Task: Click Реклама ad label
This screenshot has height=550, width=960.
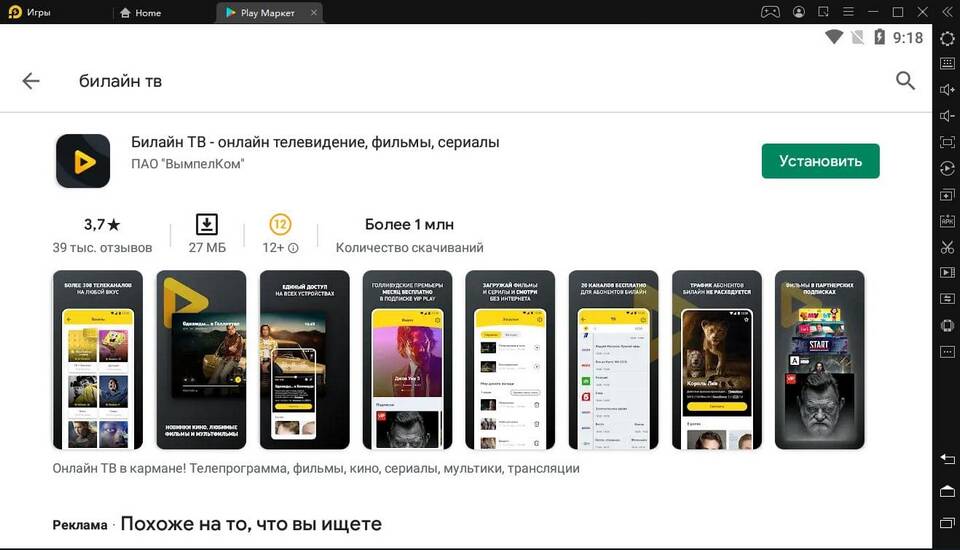Action: click(80, 525)
